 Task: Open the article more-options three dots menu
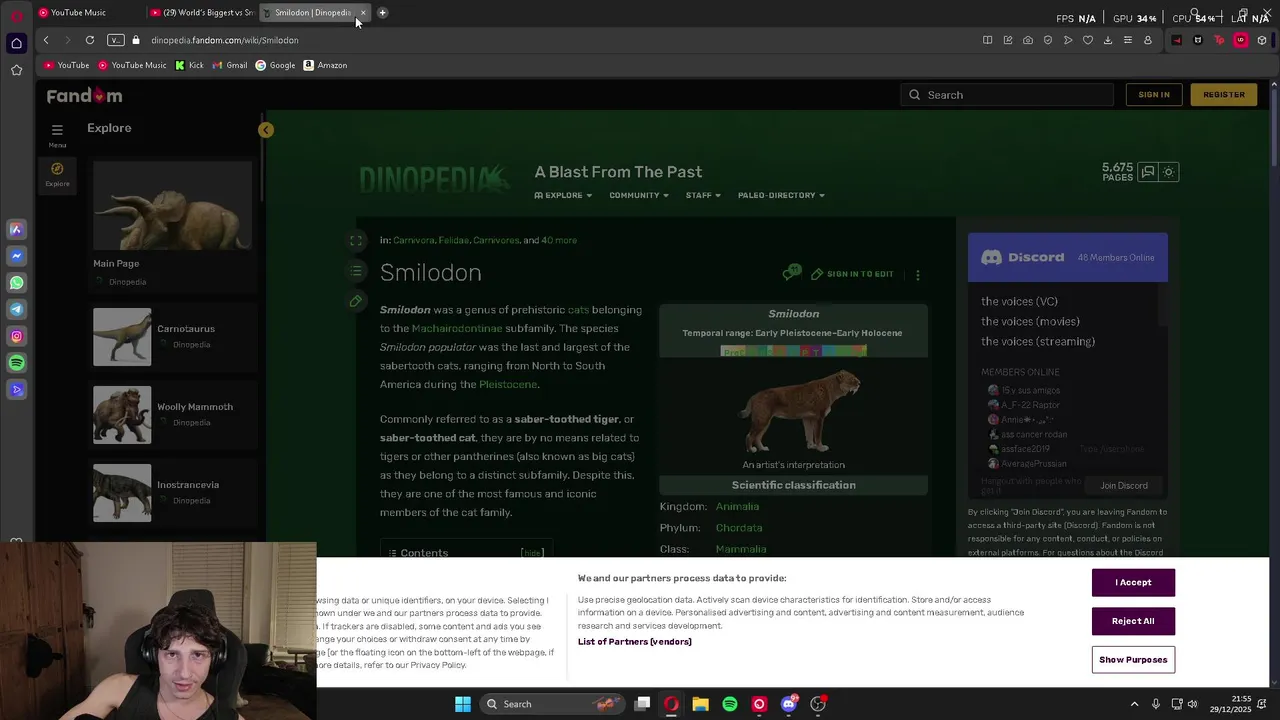(x=918, y=274)
